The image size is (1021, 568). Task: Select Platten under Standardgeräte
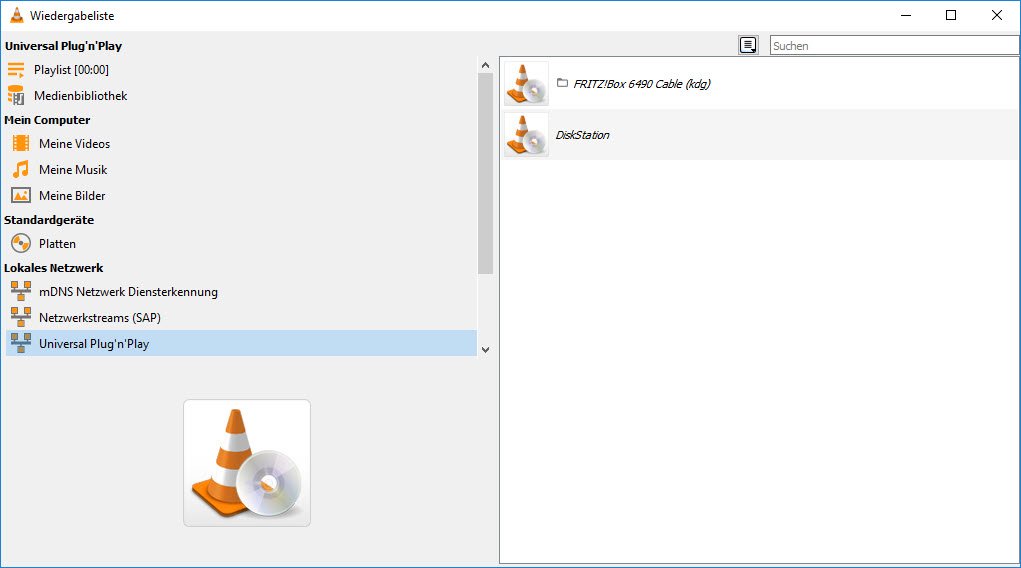pos(57,244)
